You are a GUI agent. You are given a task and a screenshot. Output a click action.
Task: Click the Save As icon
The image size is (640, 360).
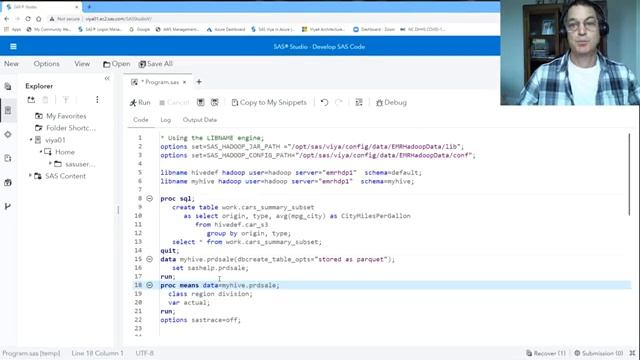click(214, 102)
